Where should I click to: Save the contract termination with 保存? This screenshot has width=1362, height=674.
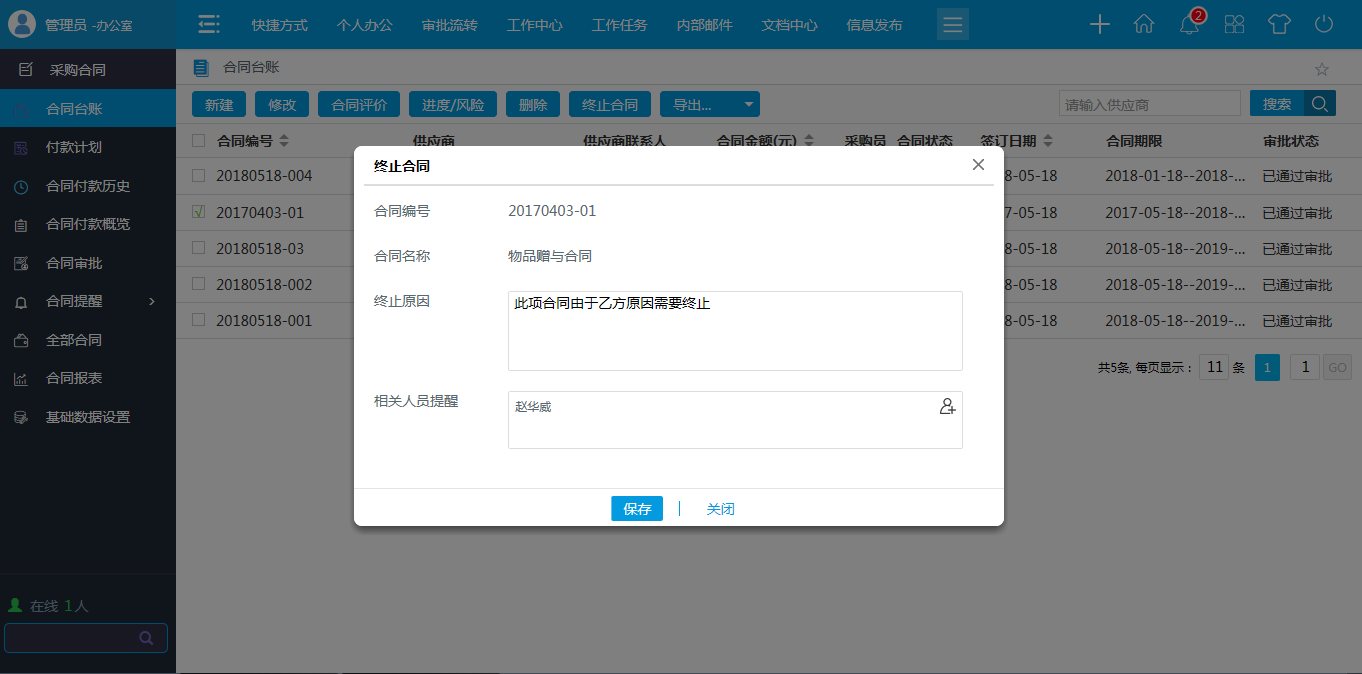[x=637, y=508]
